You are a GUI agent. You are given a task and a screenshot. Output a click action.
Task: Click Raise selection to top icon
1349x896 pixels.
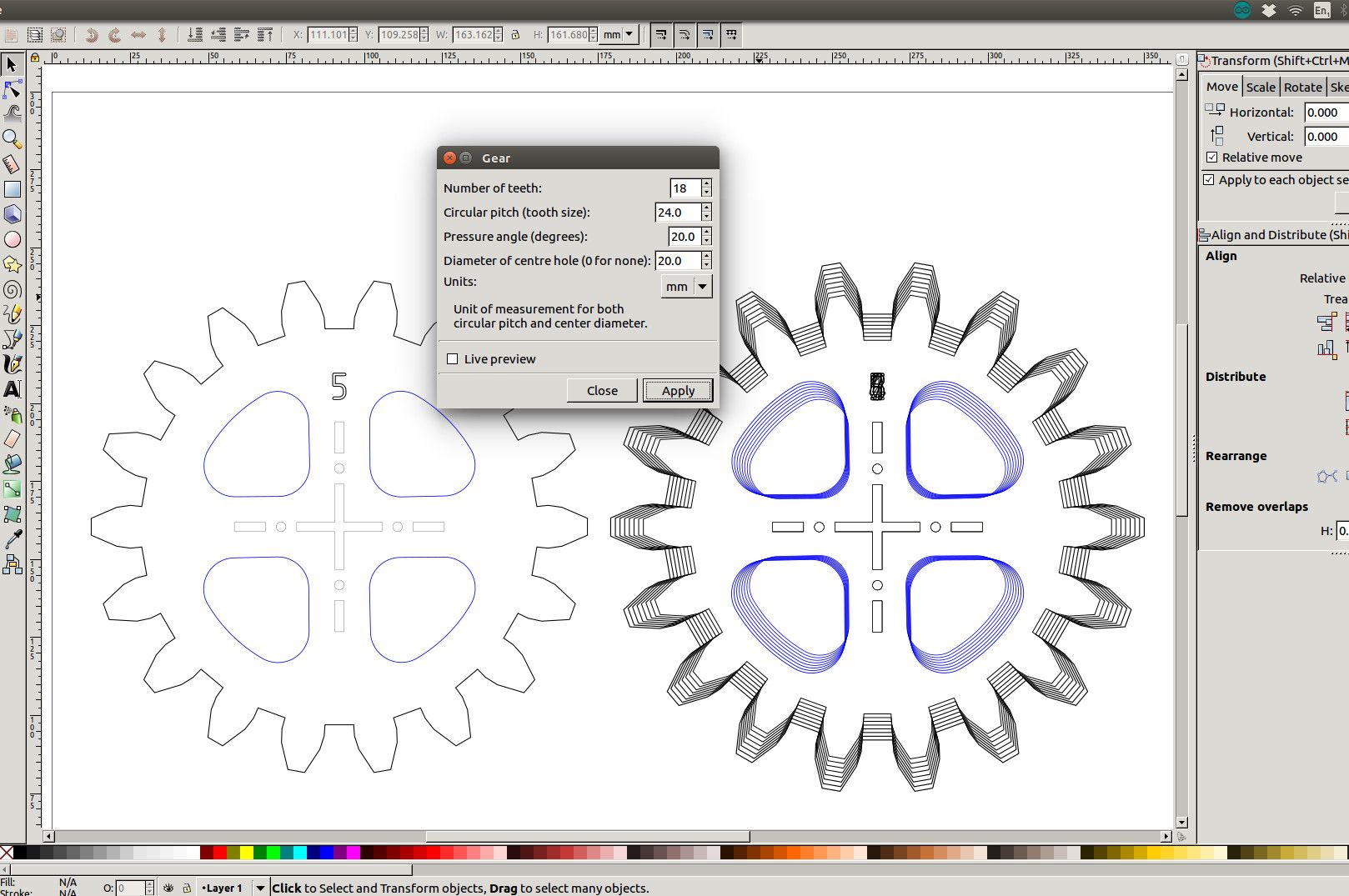pos(265,35)
